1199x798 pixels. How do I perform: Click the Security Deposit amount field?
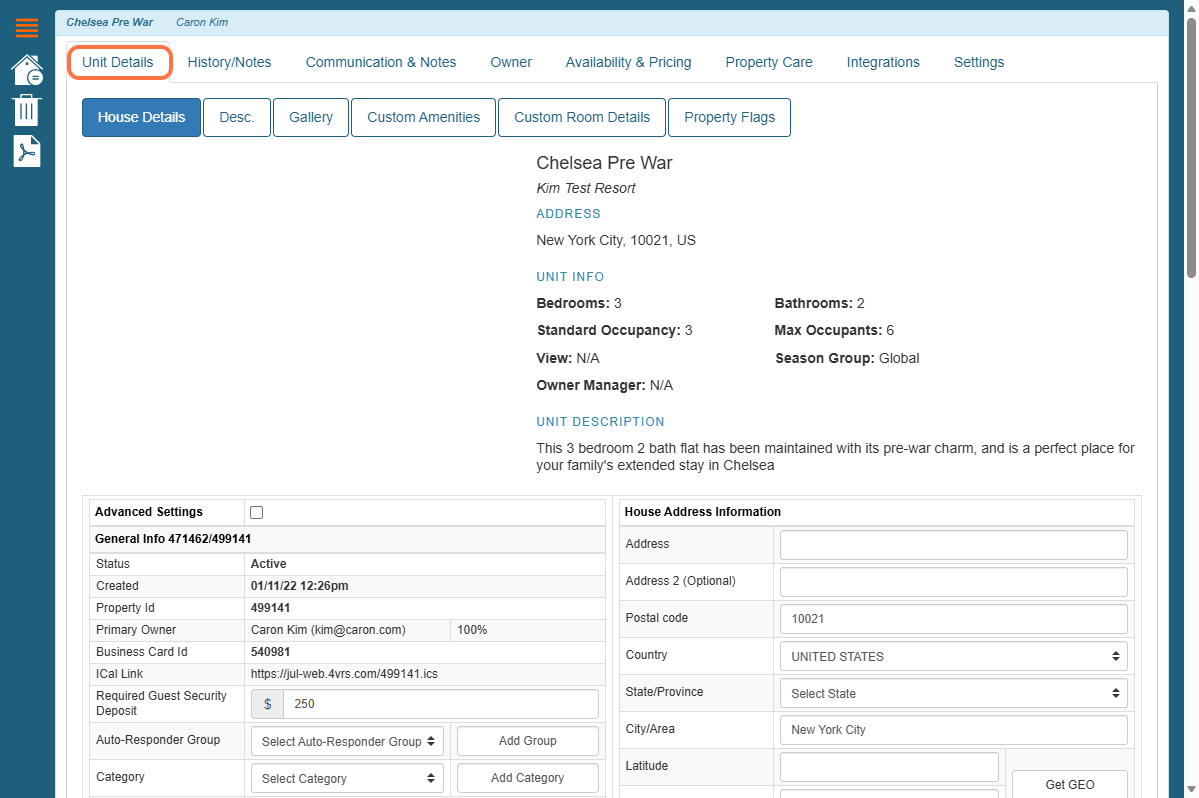click(x=440, y=704)
